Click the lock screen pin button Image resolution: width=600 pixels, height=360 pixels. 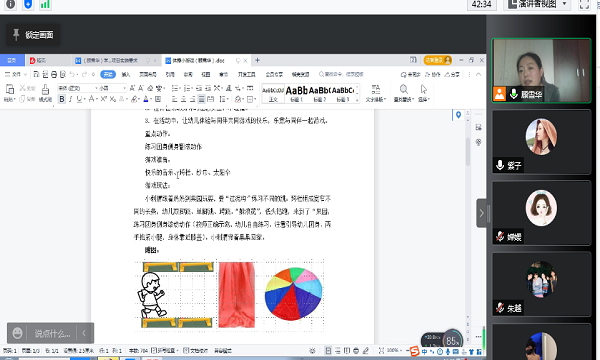(33, 35)
